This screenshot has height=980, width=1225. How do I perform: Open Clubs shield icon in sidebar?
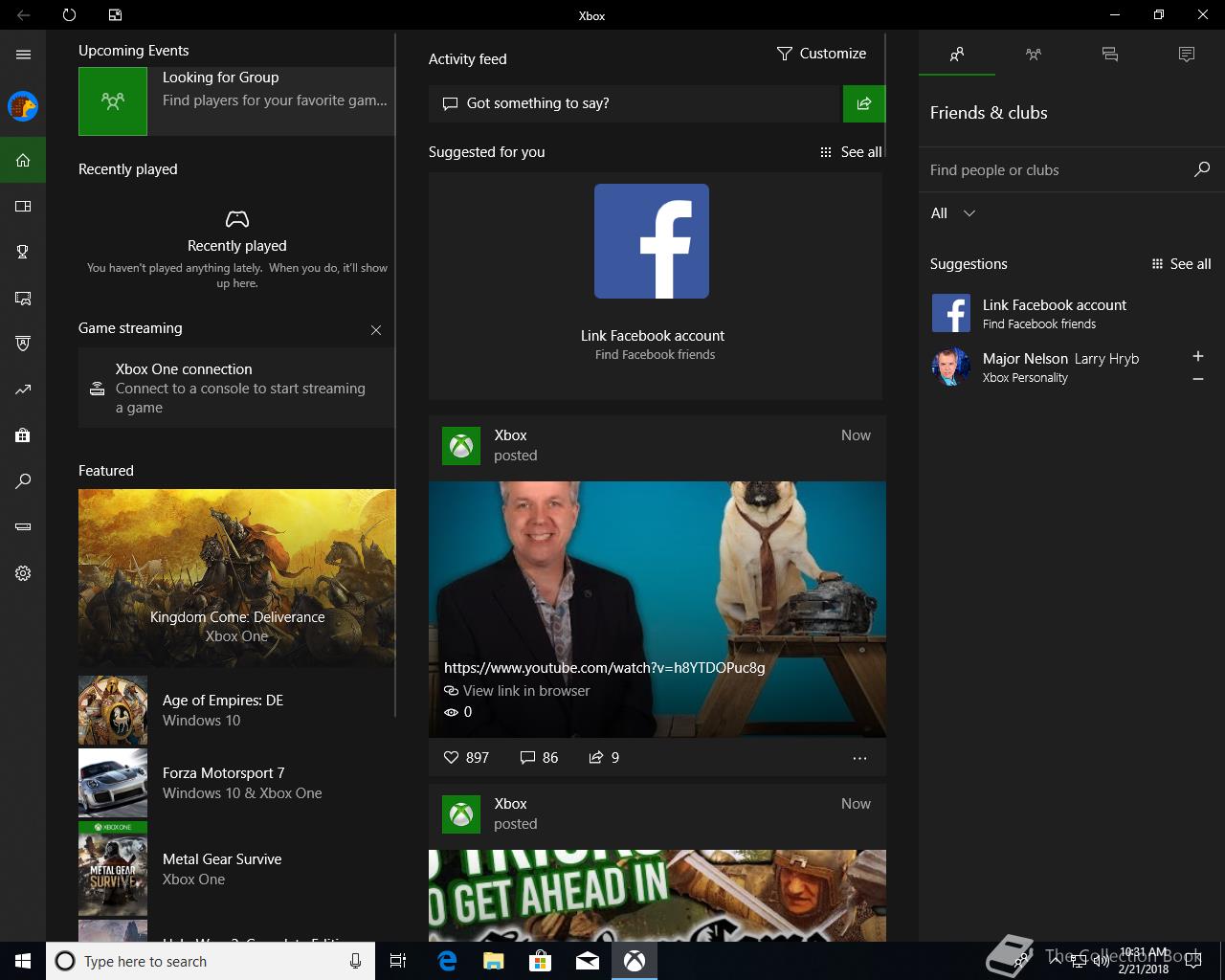coord(23,344)
